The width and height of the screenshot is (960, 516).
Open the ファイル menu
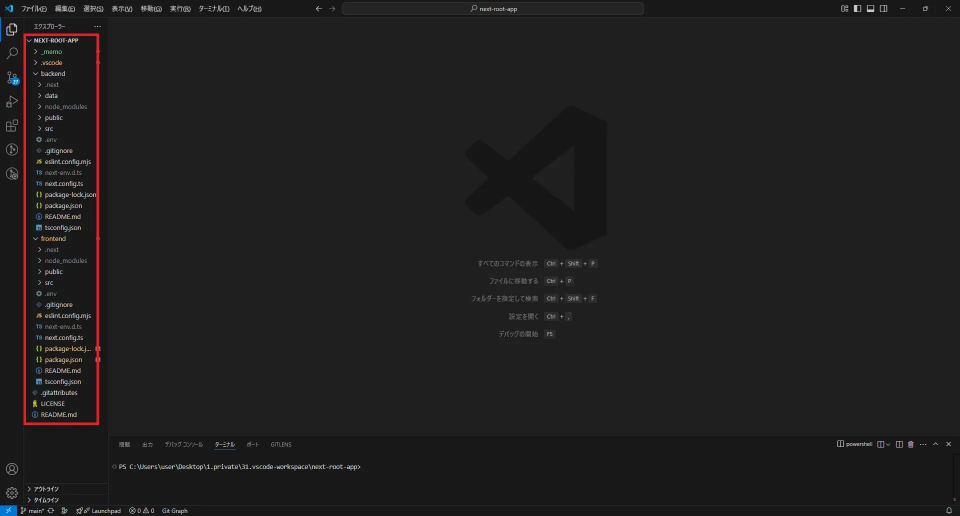[34, 9]
